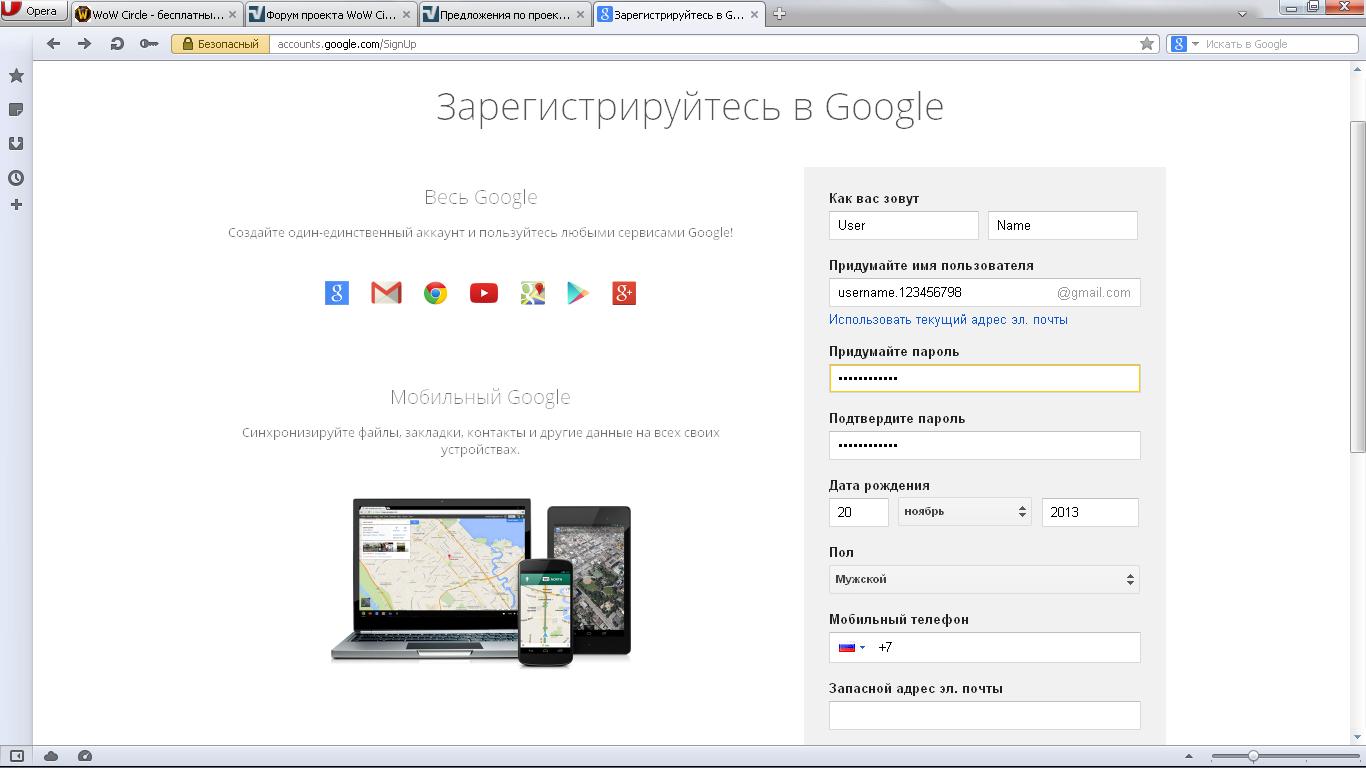Open the Opera main menu button
Viewport: 1366px width, 768px height.
33,12
